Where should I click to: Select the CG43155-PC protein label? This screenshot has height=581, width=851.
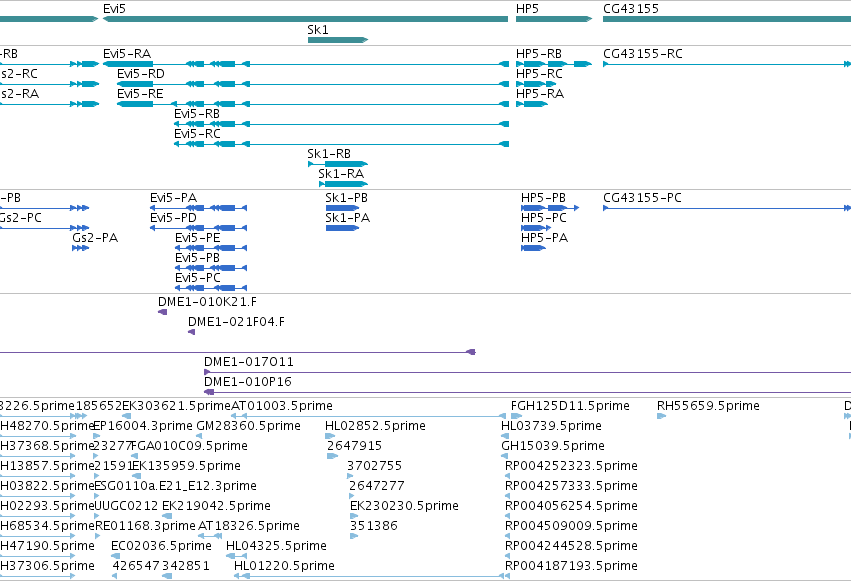pyautogui.click(x=642, y=198)
